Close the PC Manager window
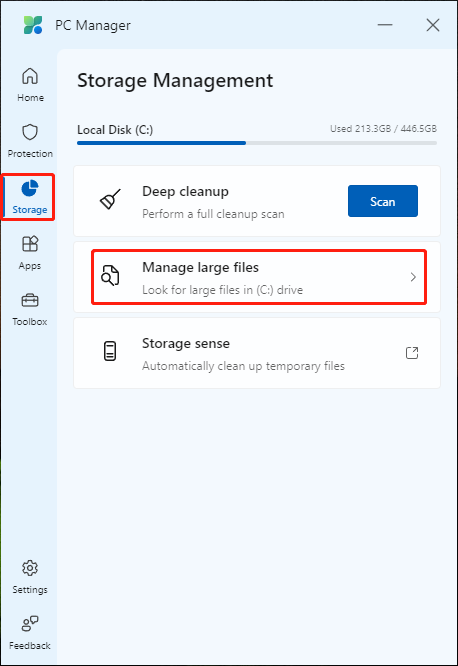The image size is (458, 666). 433,25
